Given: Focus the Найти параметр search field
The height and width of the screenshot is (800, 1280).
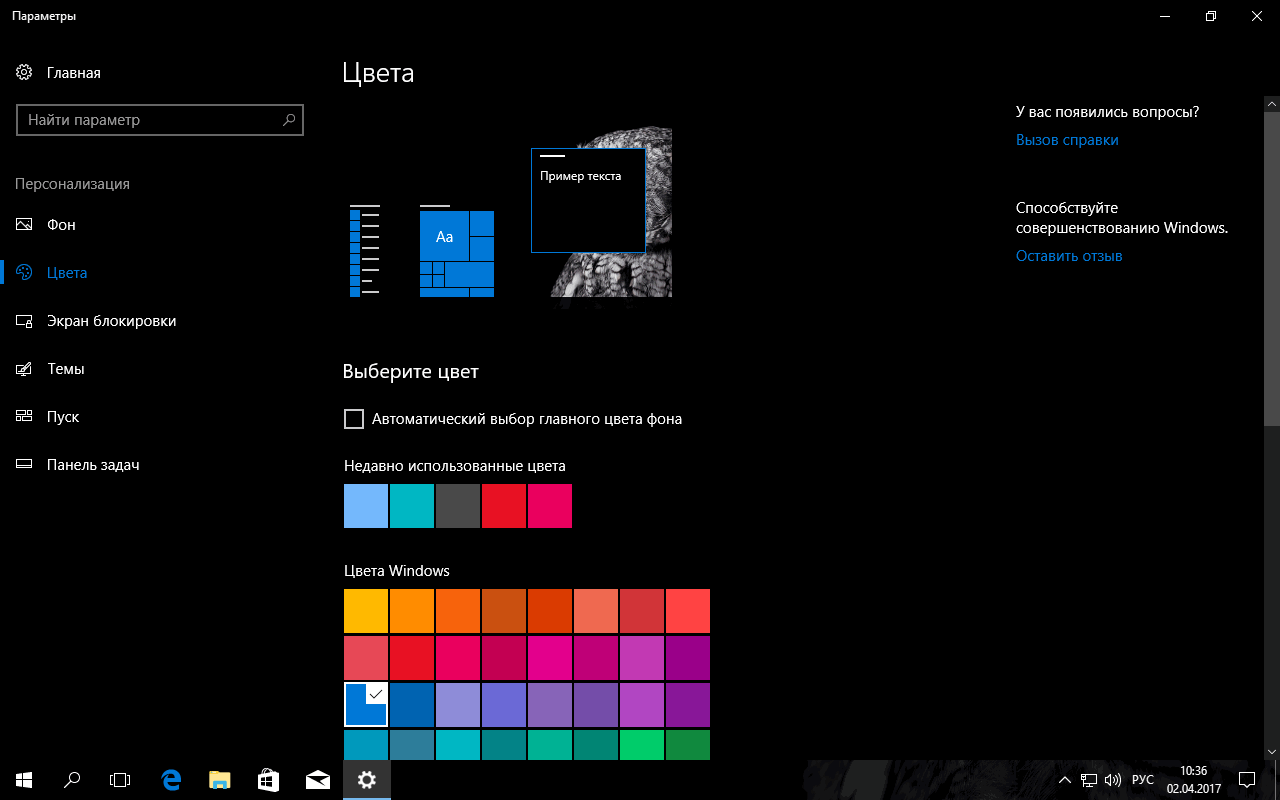Looking at the screenshot, I should pyautogui.click(x=160, y=120).
